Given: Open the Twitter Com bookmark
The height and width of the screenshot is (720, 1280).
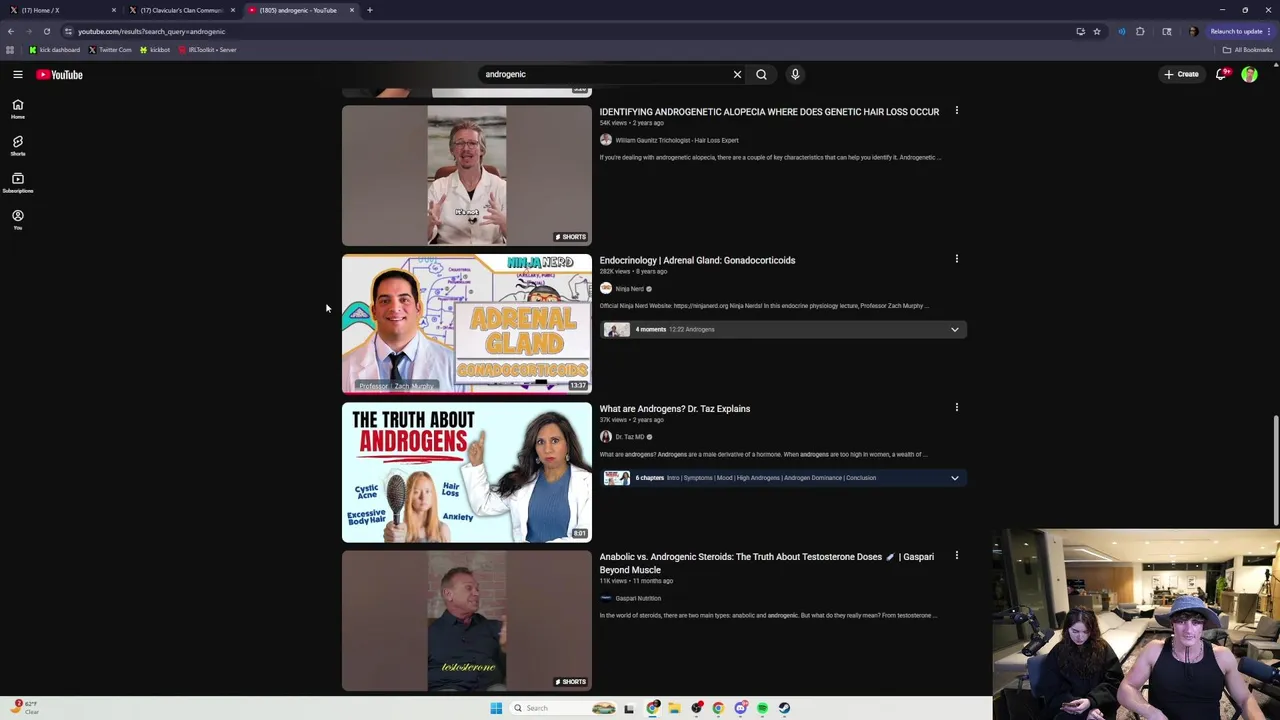Looking at the screenshot, I should coord(110,50).
